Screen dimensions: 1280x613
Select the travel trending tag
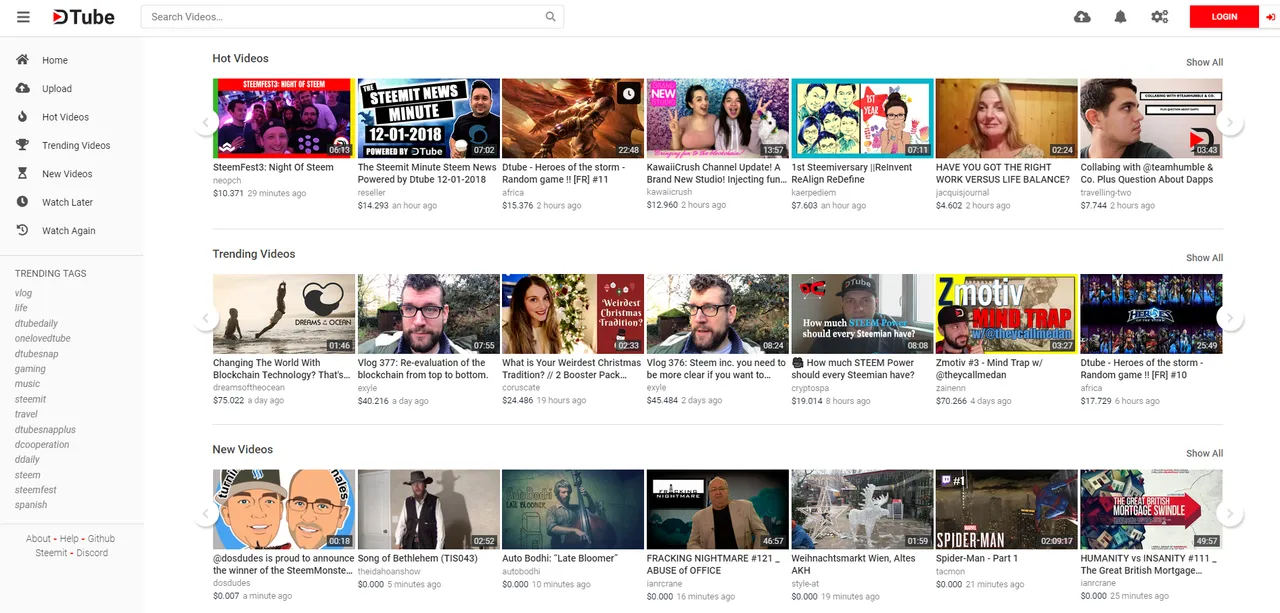coord(26,414)
